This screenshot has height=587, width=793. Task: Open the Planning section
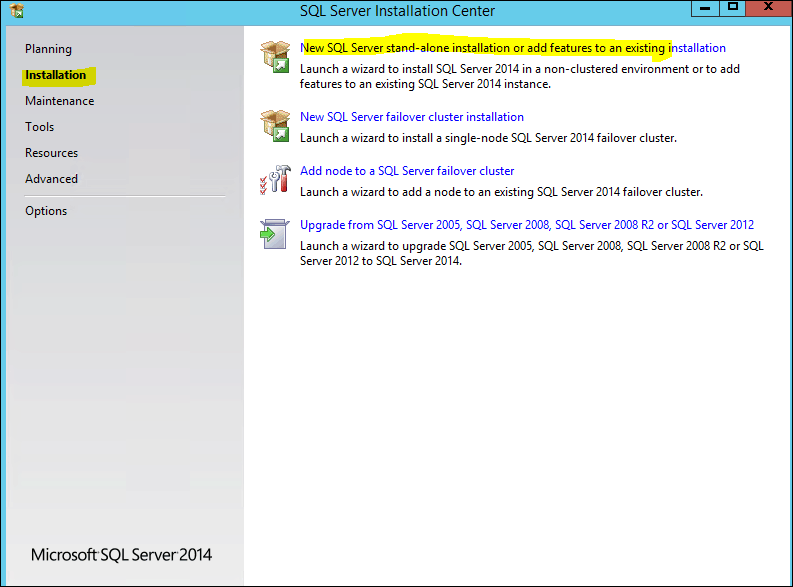pyautogui.click(x=49, y=49)
